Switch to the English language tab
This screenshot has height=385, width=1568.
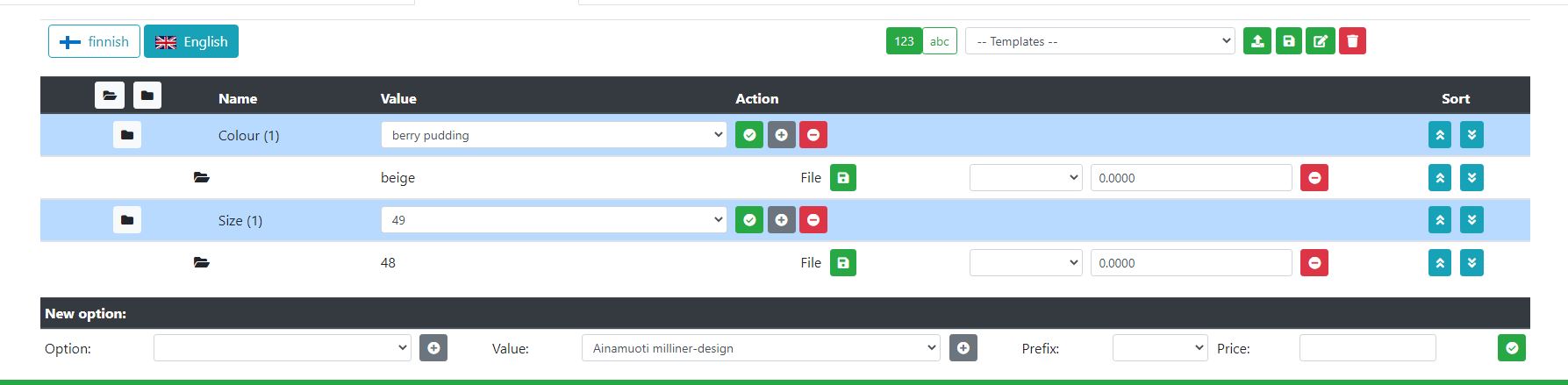point(191,41)
